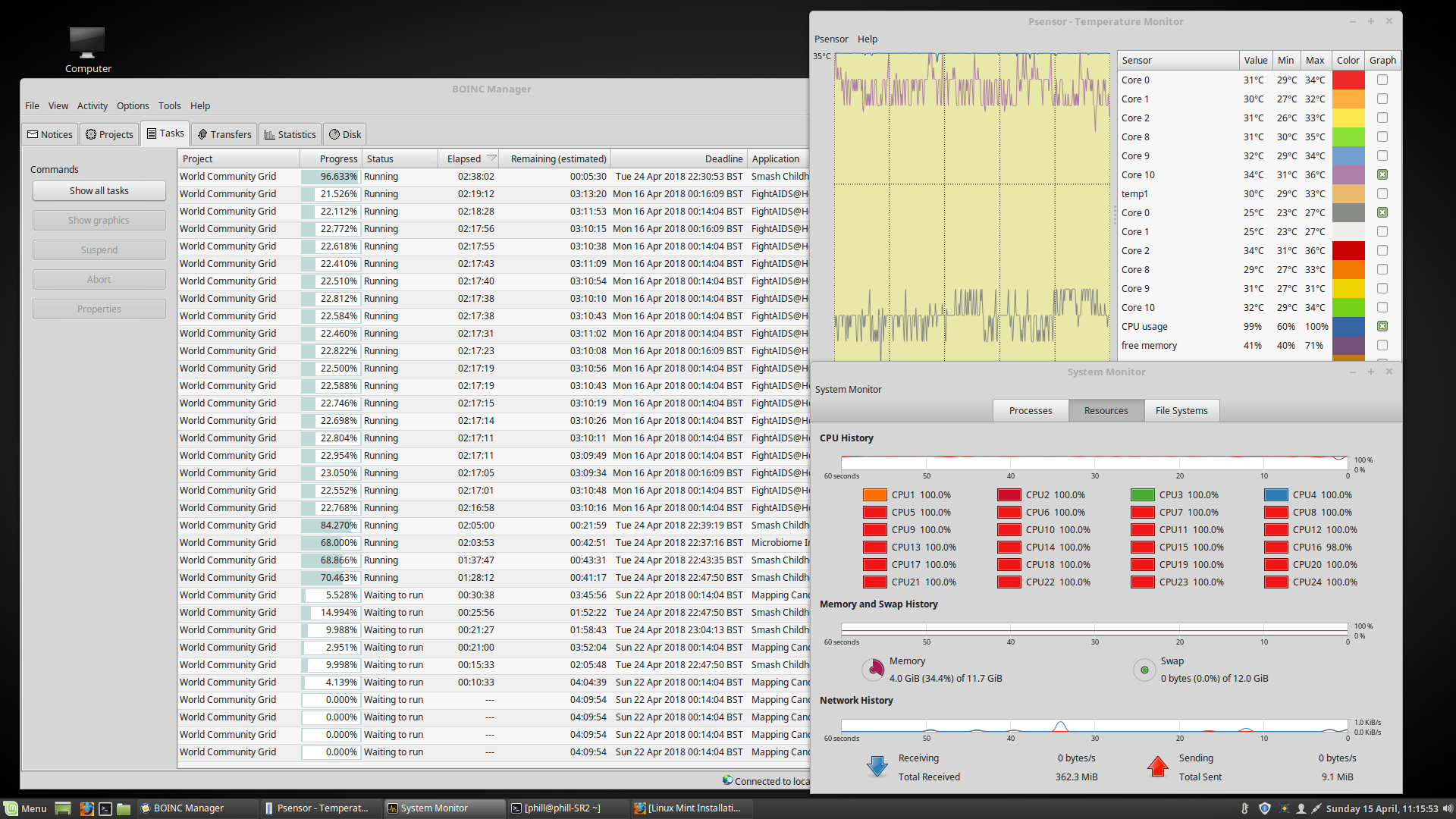Image resolution: width=1456 pixels, height=819 pixels.
Task: Enable graph for Core 2 reading 34°C
Action: 1382,250
